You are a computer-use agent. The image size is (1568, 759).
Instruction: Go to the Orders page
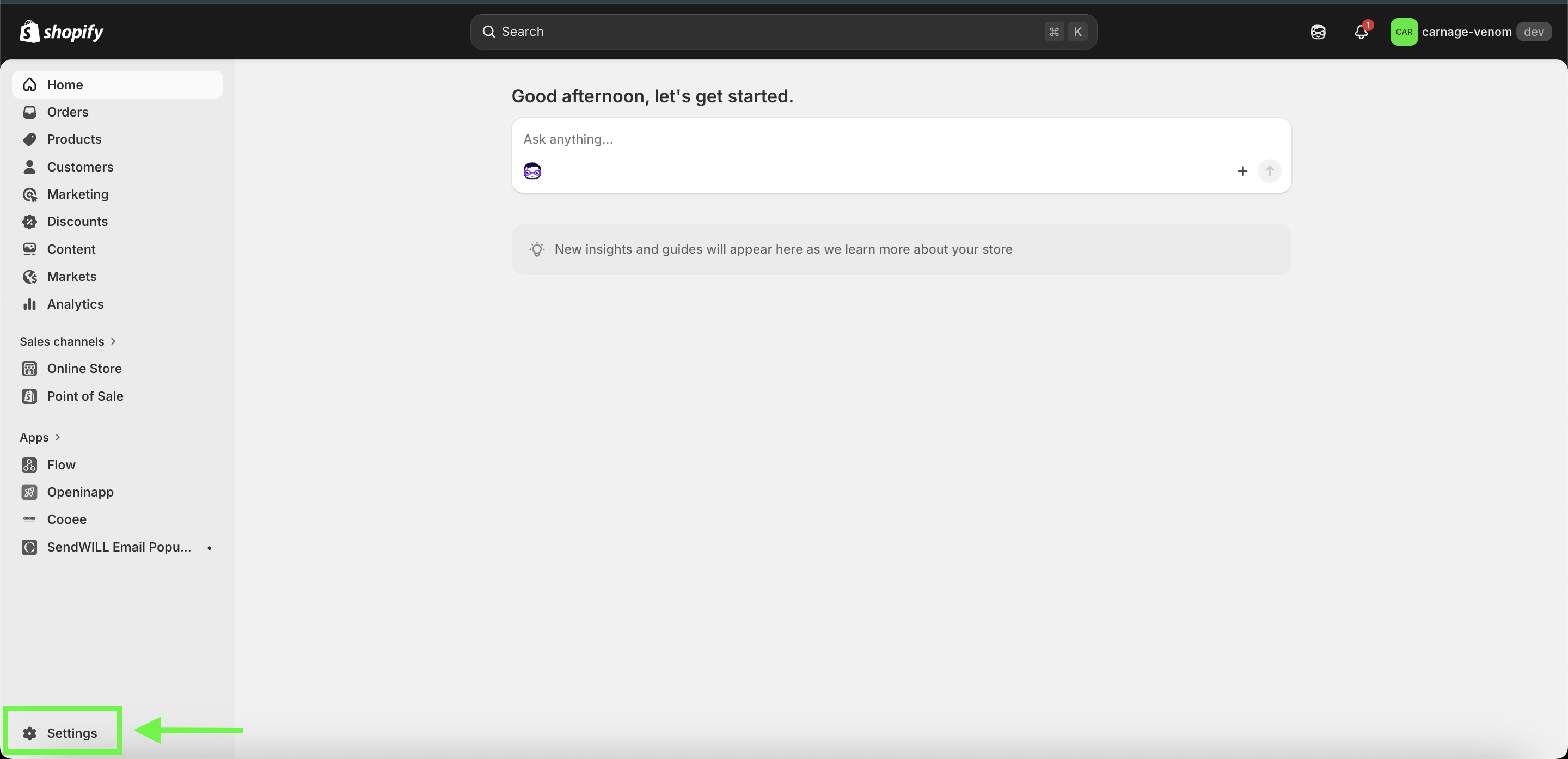(x=68, y=112)
